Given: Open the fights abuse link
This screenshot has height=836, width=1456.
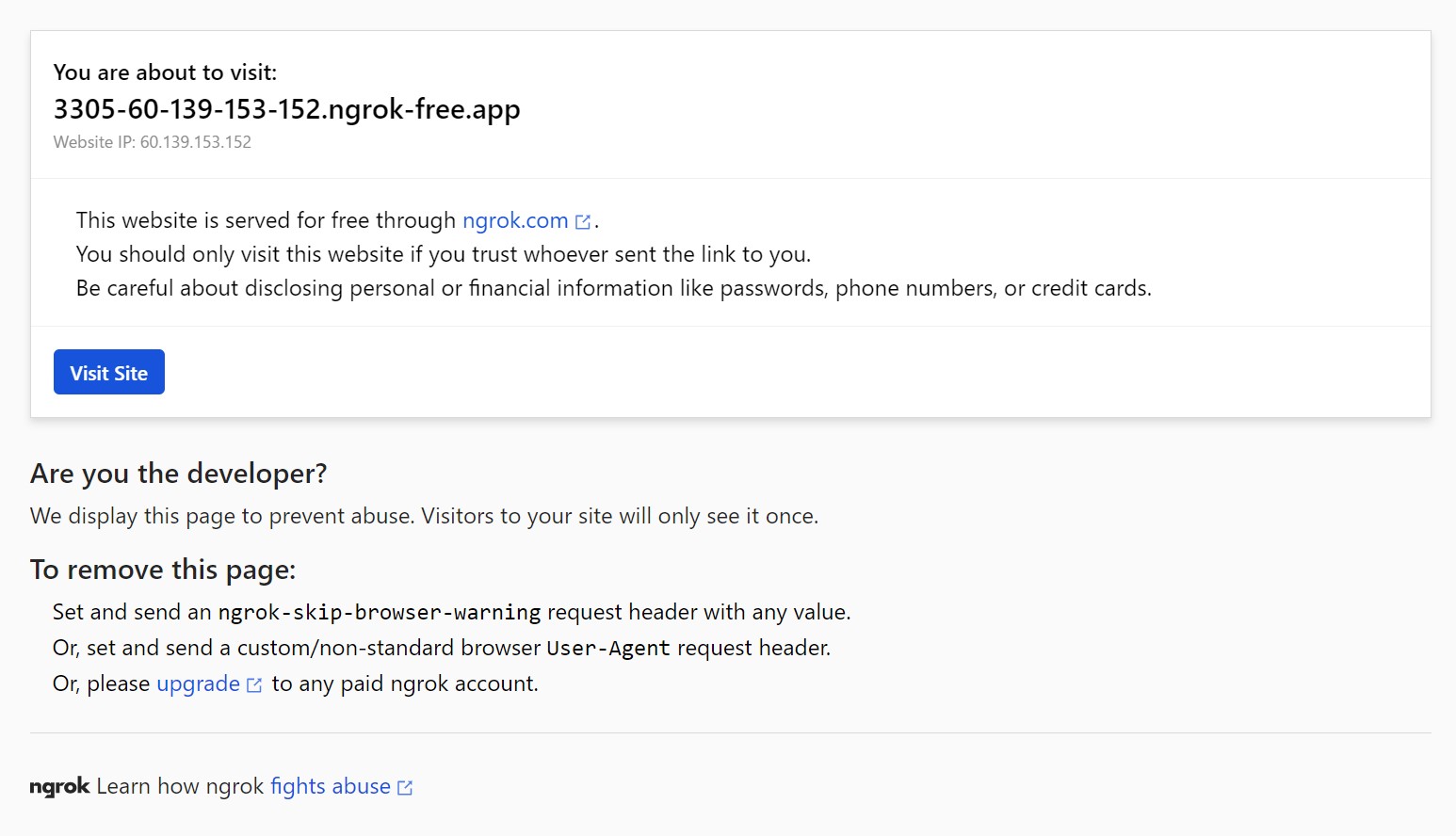Looking at the screenshot, I should point(331,786).
